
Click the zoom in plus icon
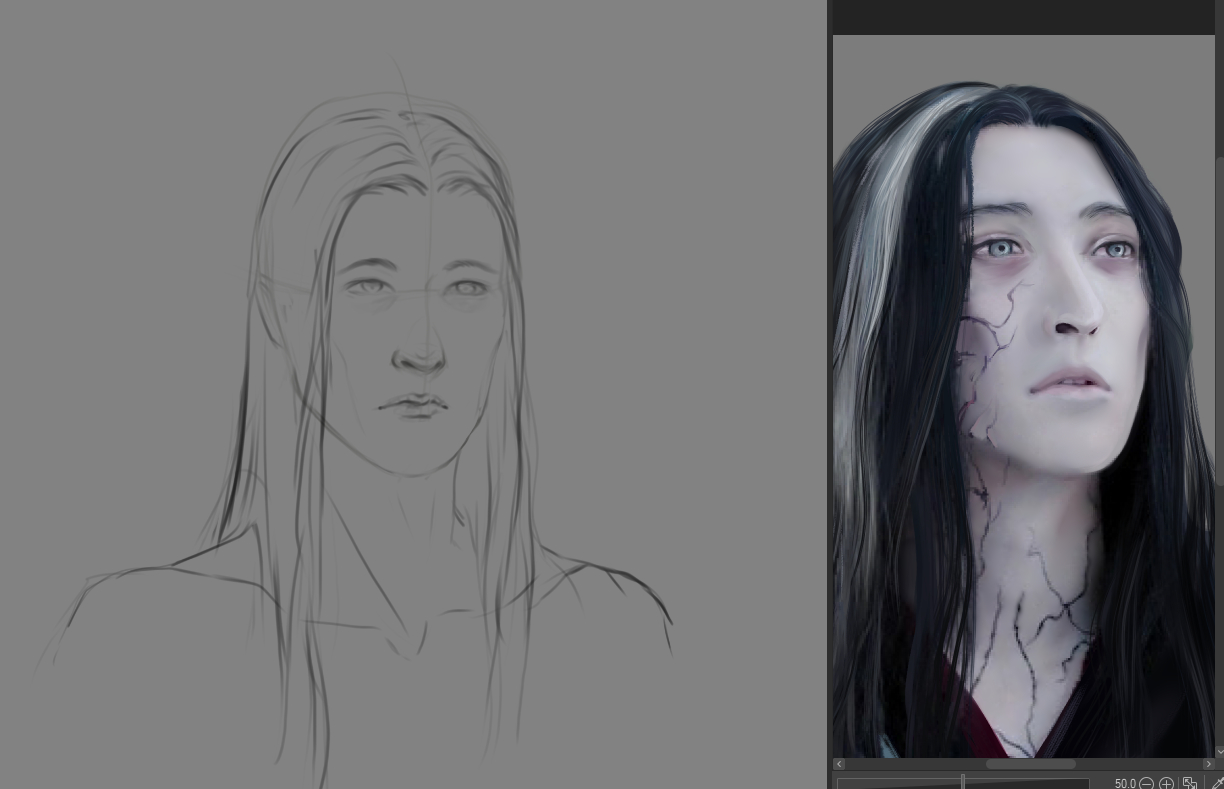point(1166,784)
